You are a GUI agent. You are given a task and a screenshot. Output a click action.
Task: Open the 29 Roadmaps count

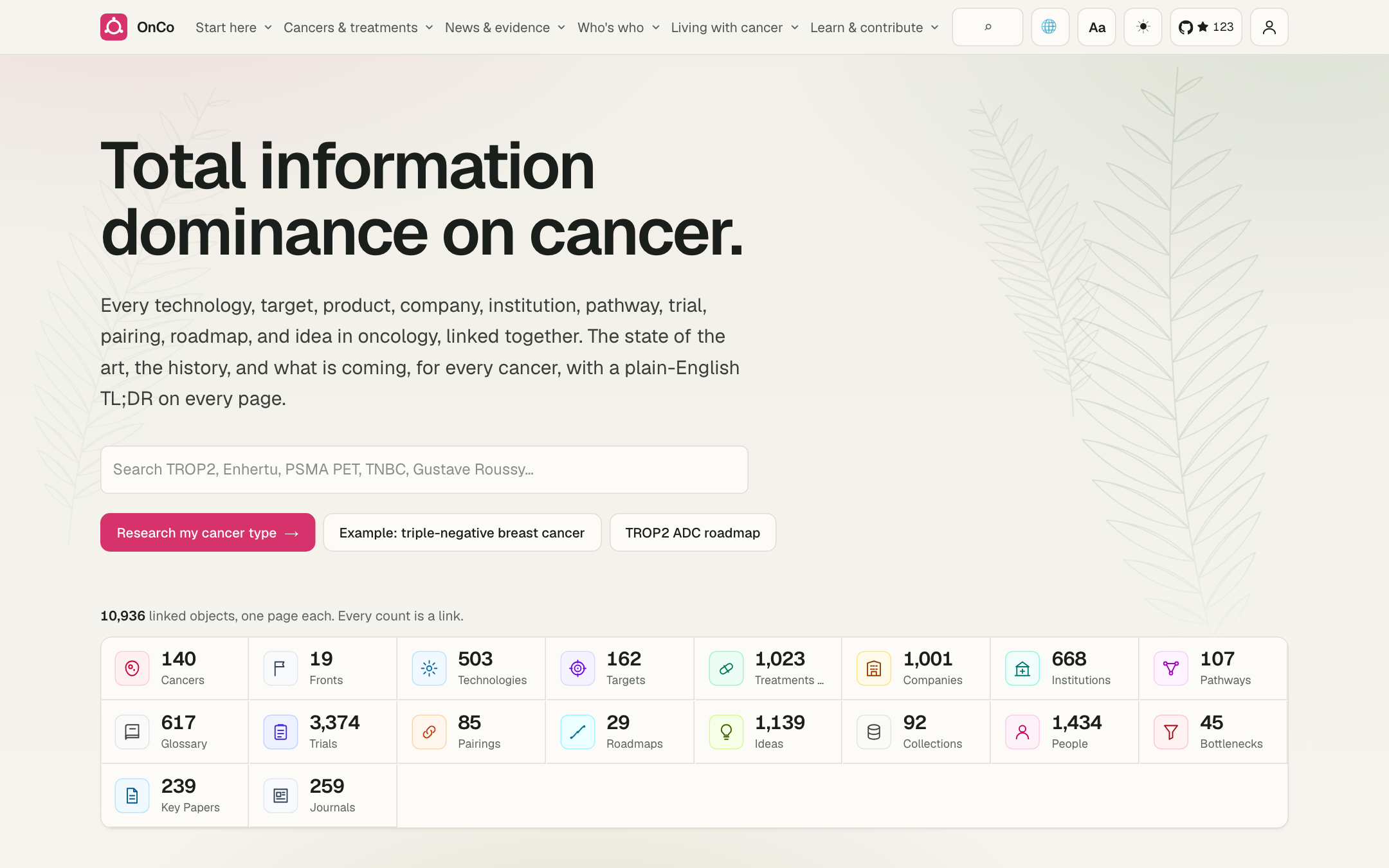[x=619, y=732]
